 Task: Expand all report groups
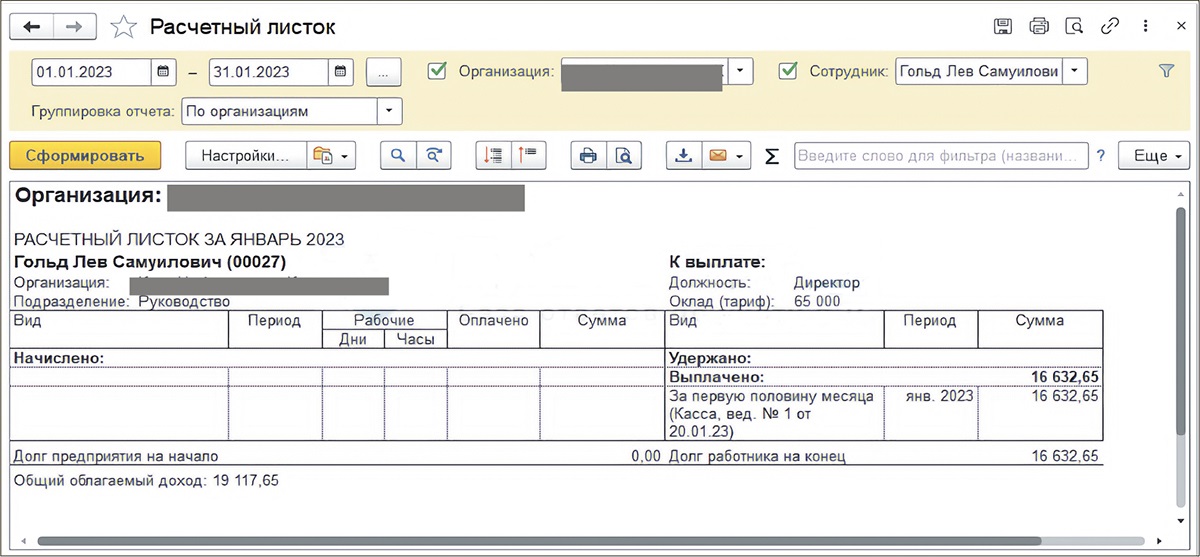[x=493, y=155]
